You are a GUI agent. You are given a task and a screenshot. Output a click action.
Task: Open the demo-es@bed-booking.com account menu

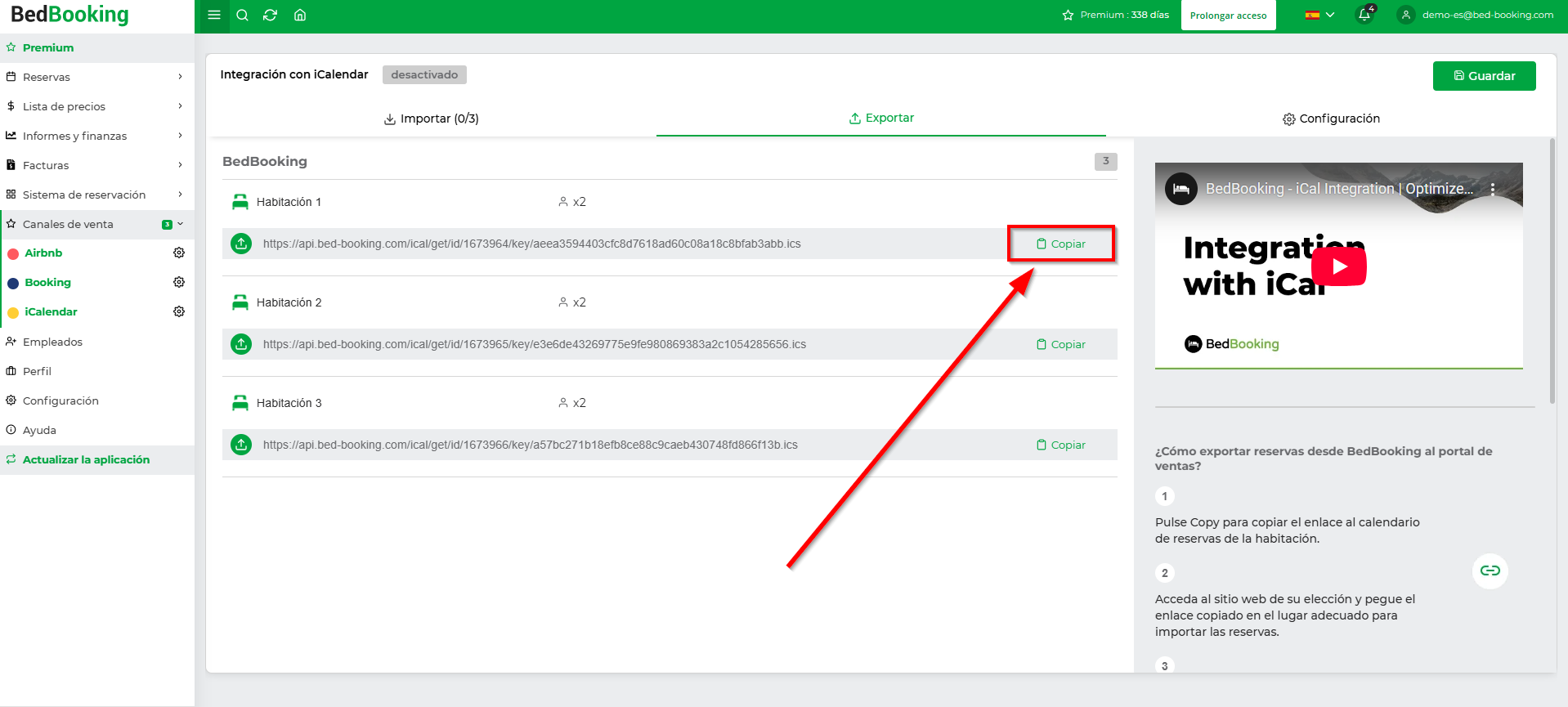click(x=1476, y=15)
